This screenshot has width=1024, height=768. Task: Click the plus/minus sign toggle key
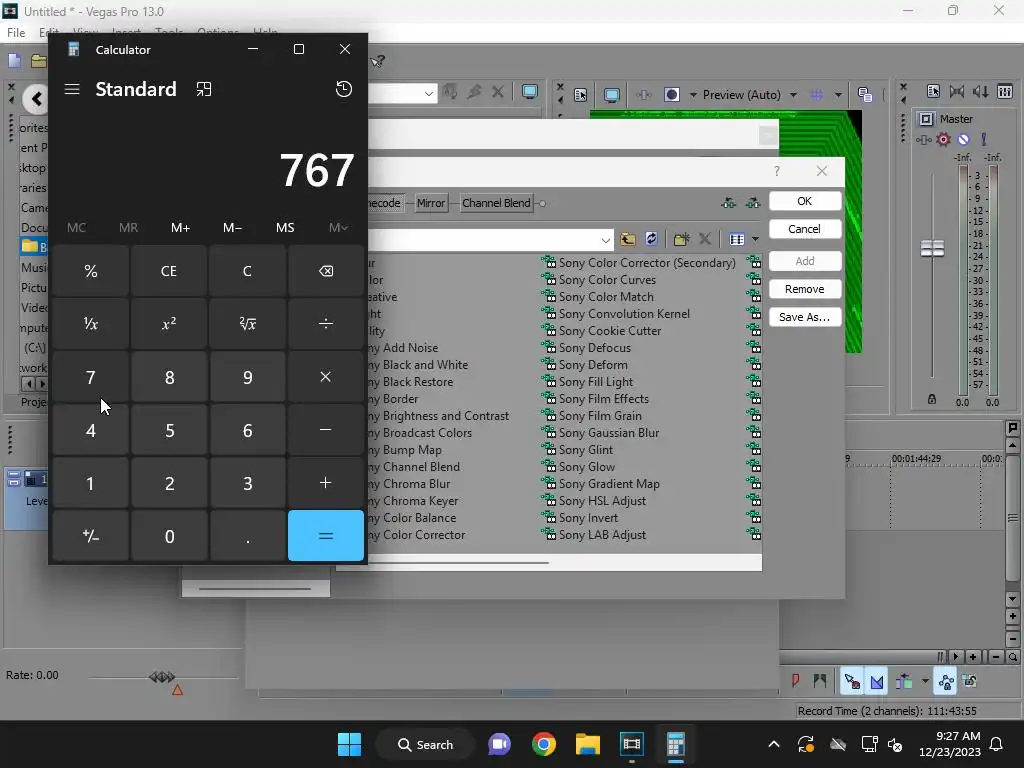91,536
